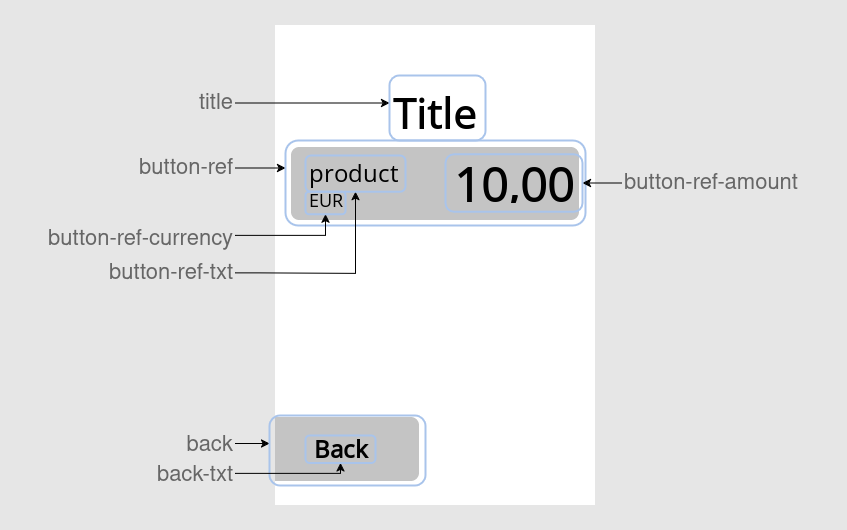Click the arrowhead from the "button-ref" label

tap(282, 168)
